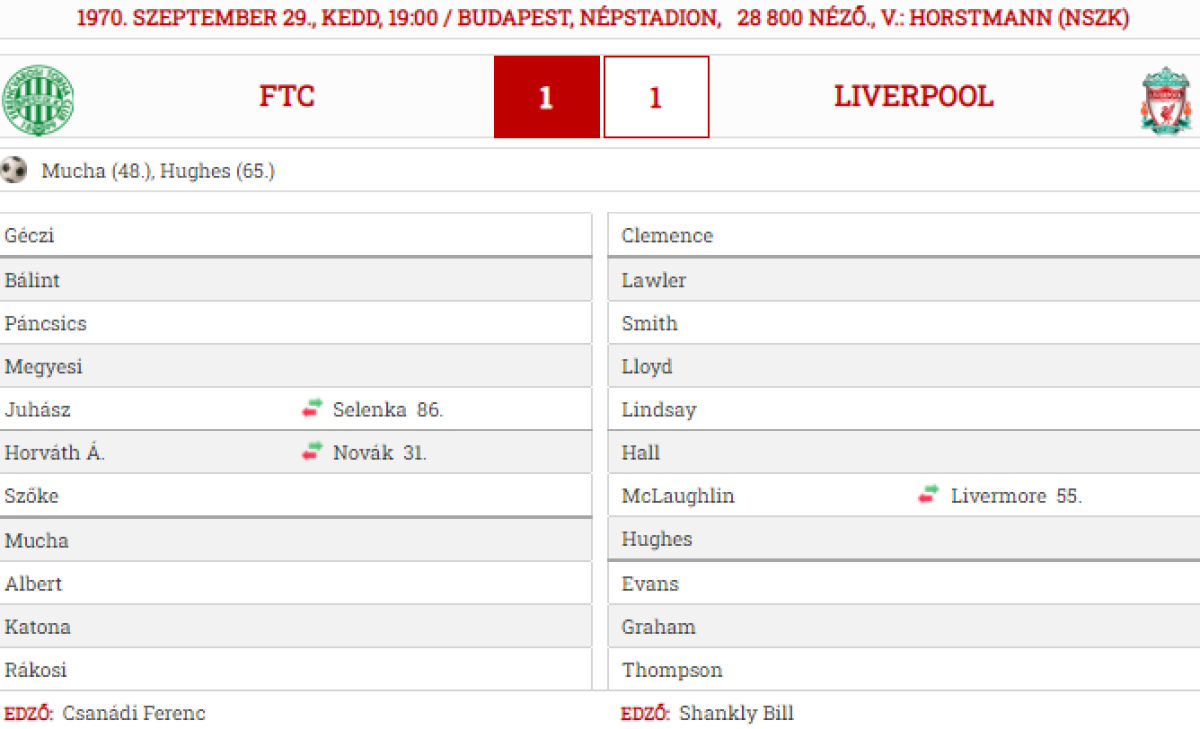Click substitution arrows icon beside Novák
Screen dimensions: 1200x729
[313, 451]
